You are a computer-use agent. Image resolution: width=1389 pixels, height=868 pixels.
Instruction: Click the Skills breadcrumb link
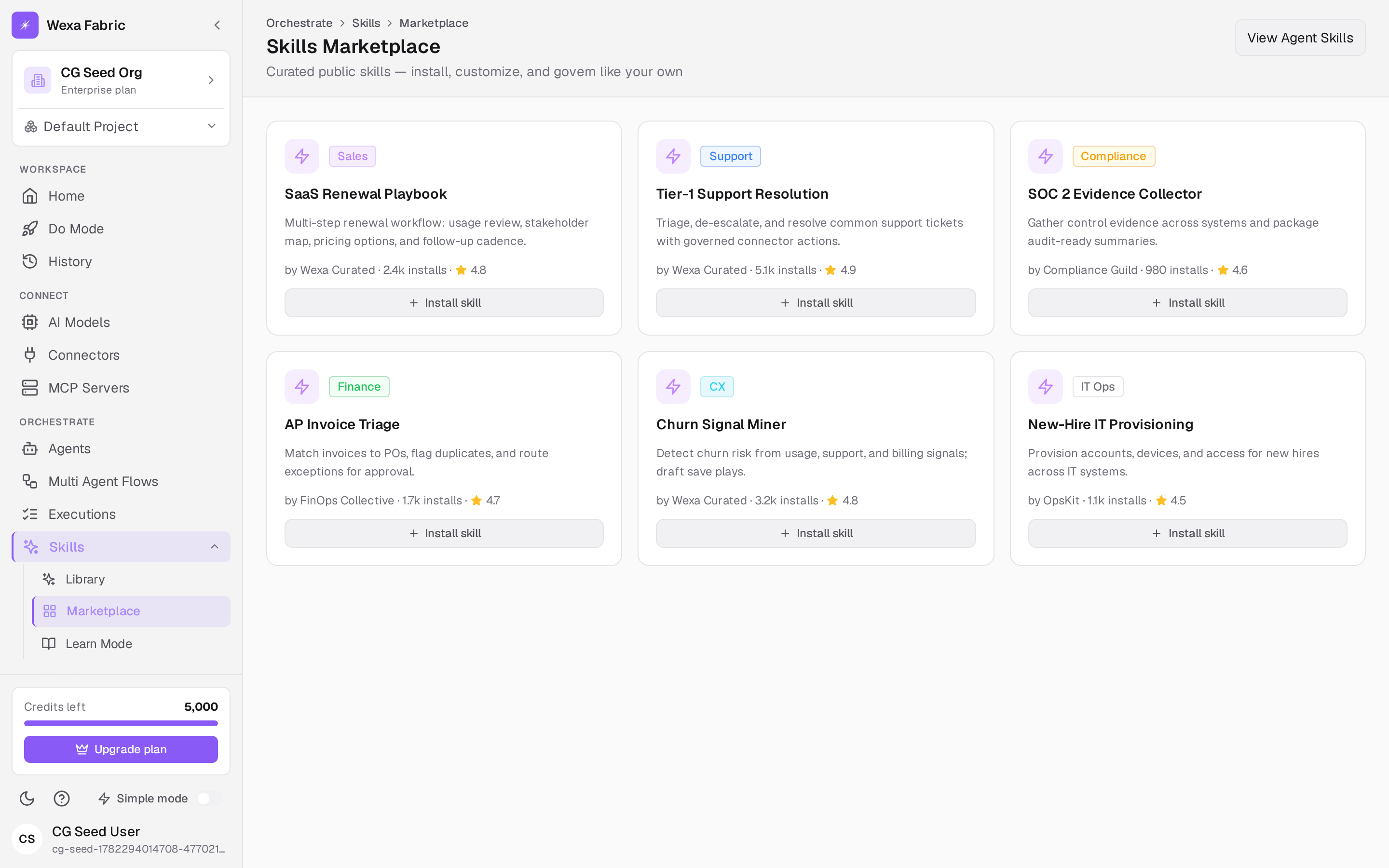pyautogui.click(x=366, y=23)
